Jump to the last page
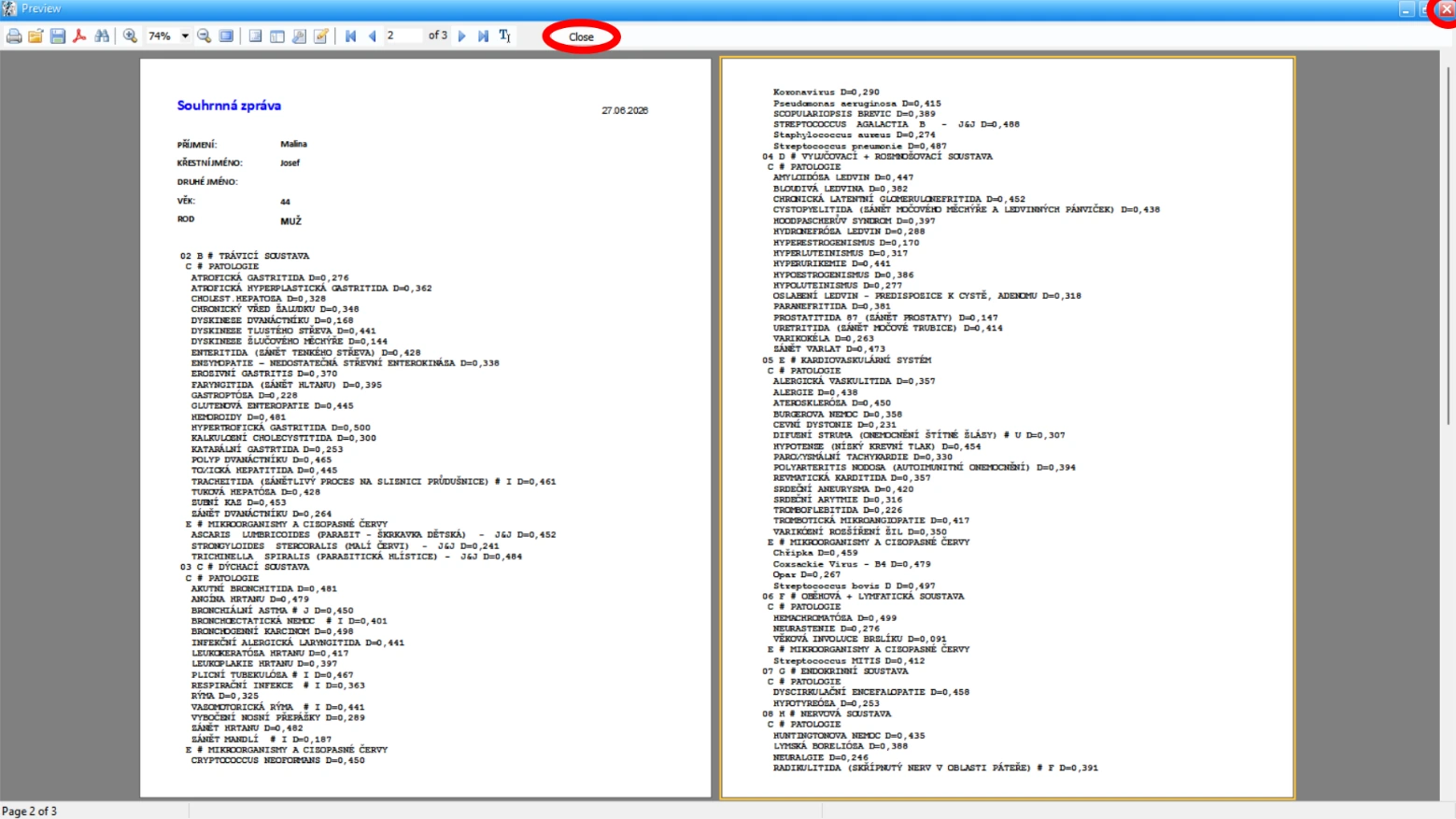 tap(483, 36)
